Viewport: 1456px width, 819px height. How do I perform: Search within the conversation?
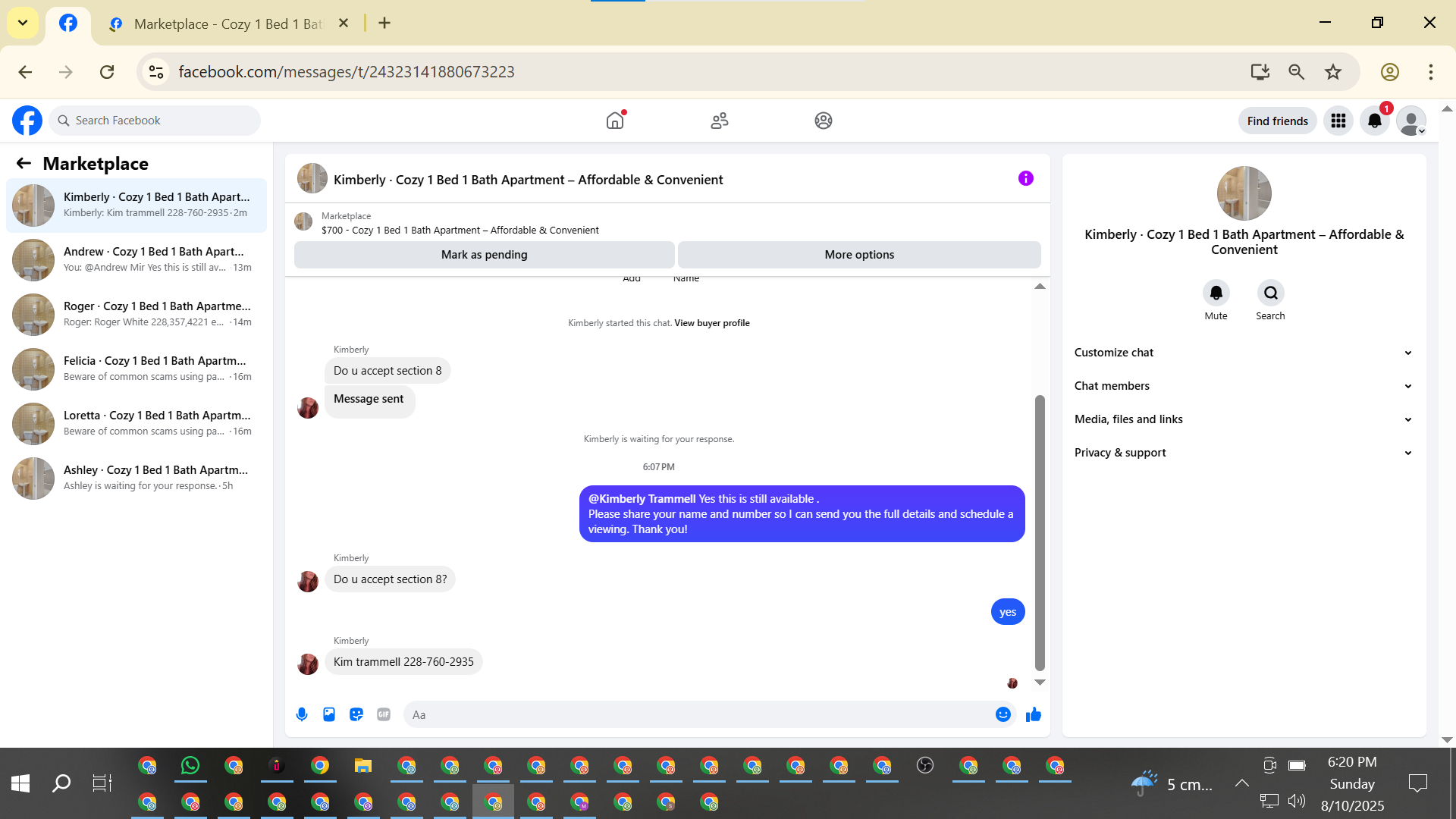(1270, 293)
